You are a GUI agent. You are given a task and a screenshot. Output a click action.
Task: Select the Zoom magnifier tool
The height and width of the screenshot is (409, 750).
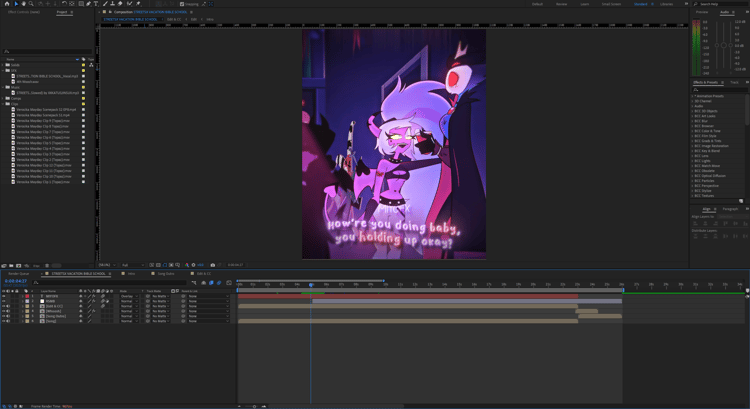click(31, 4)
